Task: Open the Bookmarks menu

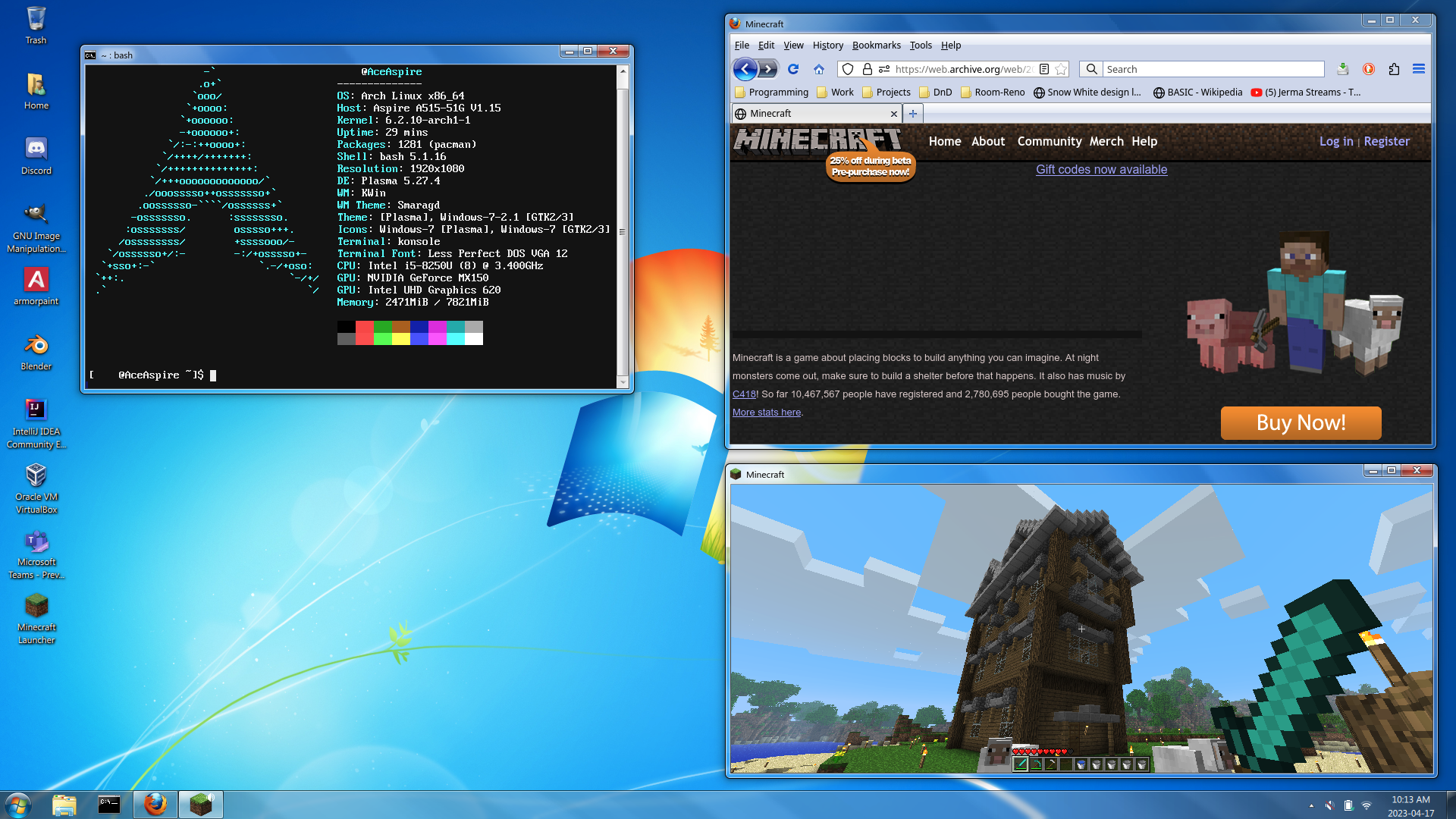Action: (x=876, y=45)
